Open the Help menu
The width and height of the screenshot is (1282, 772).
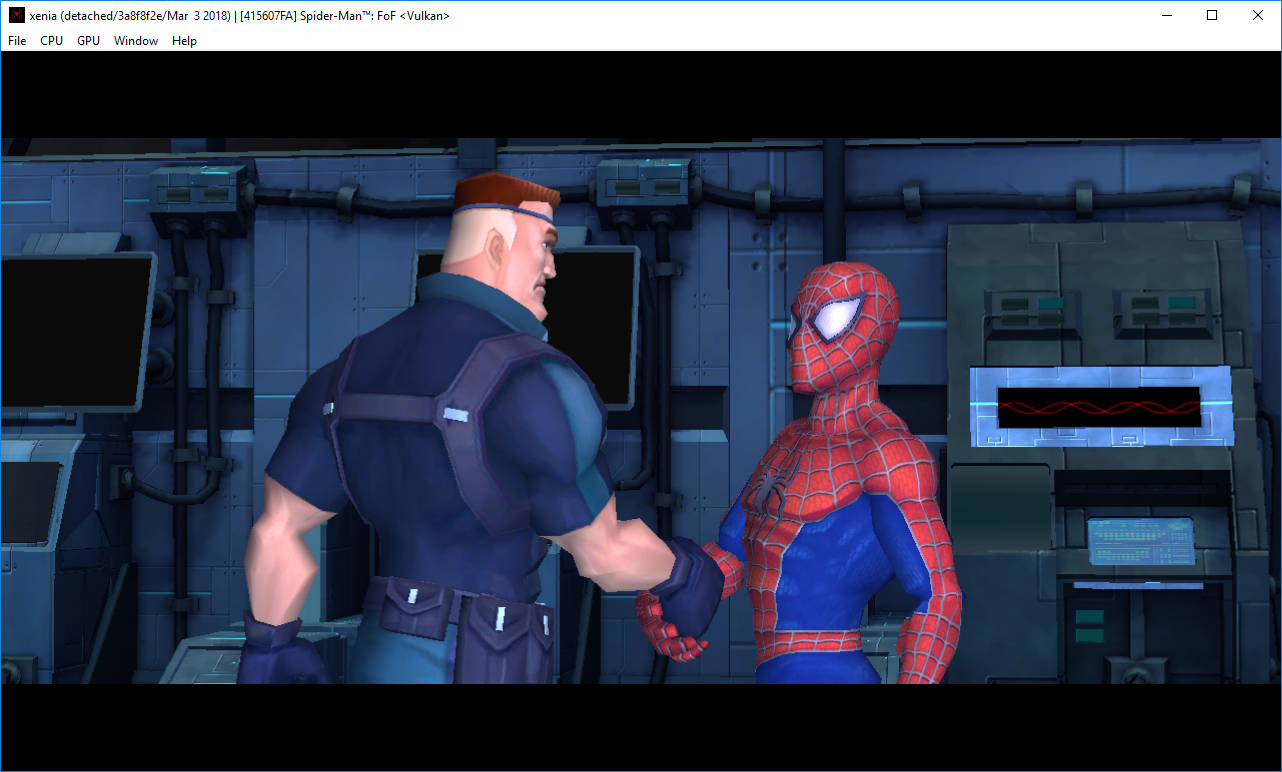point(184,41)
